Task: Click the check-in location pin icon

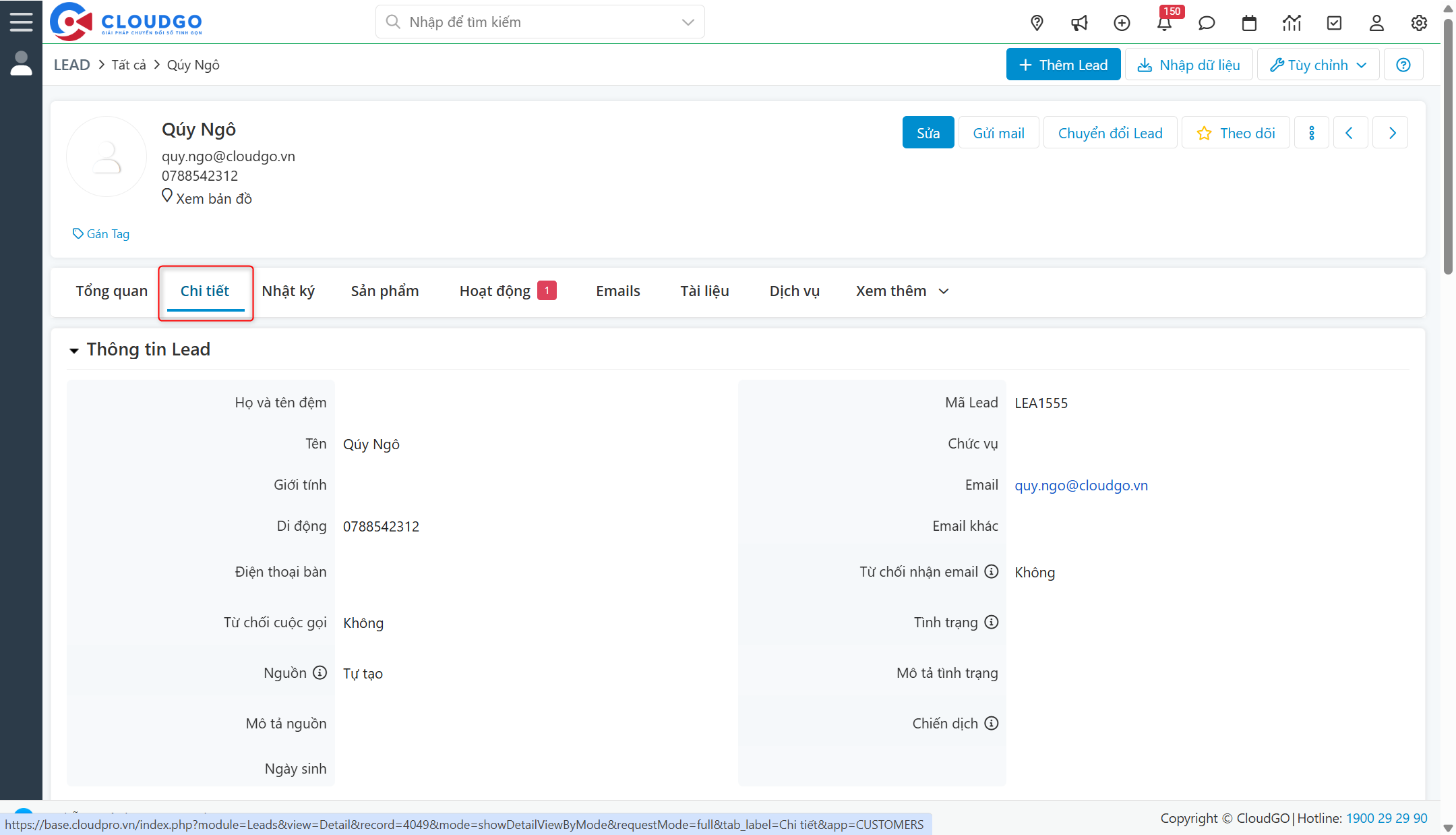Action: 1037,22
